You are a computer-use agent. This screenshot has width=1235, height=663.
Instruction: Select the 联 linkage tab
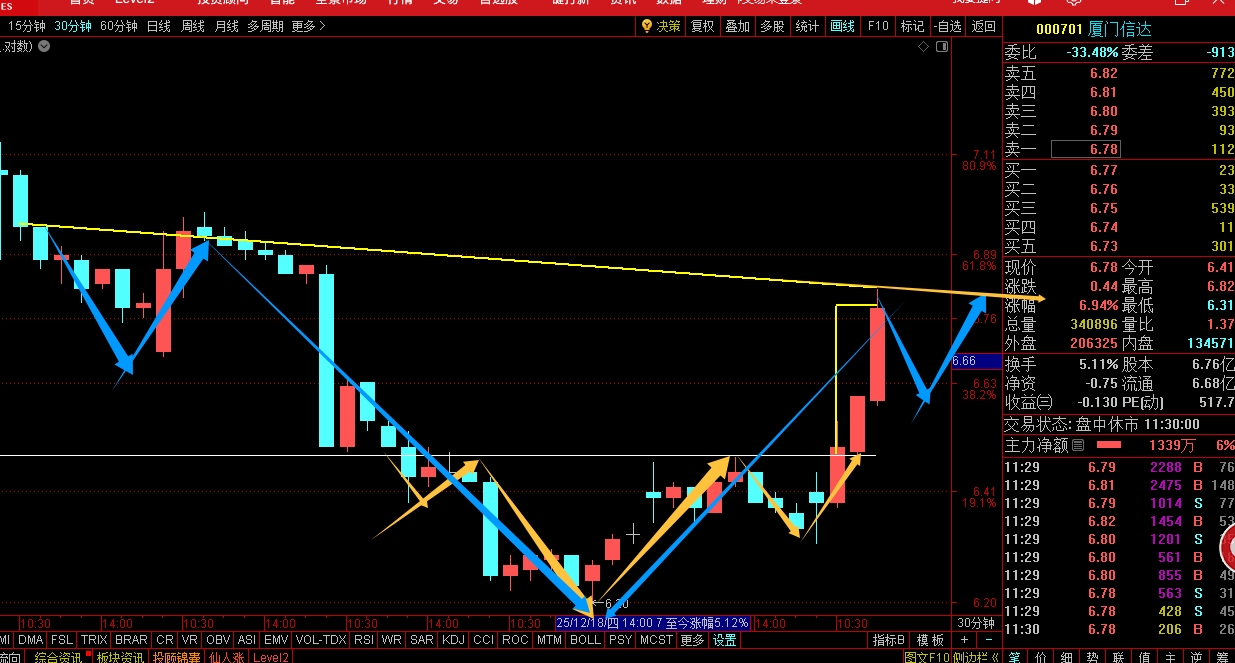(1118, 656)
